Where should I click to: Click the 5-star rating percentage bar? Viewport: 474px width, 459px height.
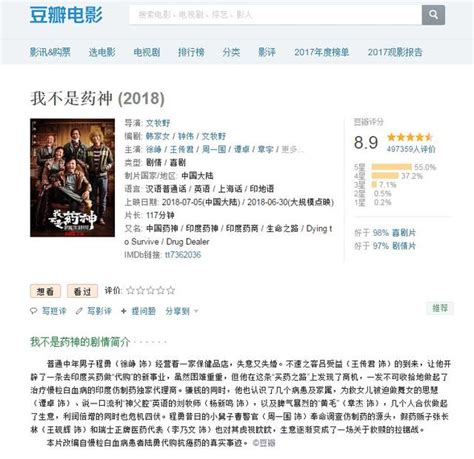(x=392, y=167)
